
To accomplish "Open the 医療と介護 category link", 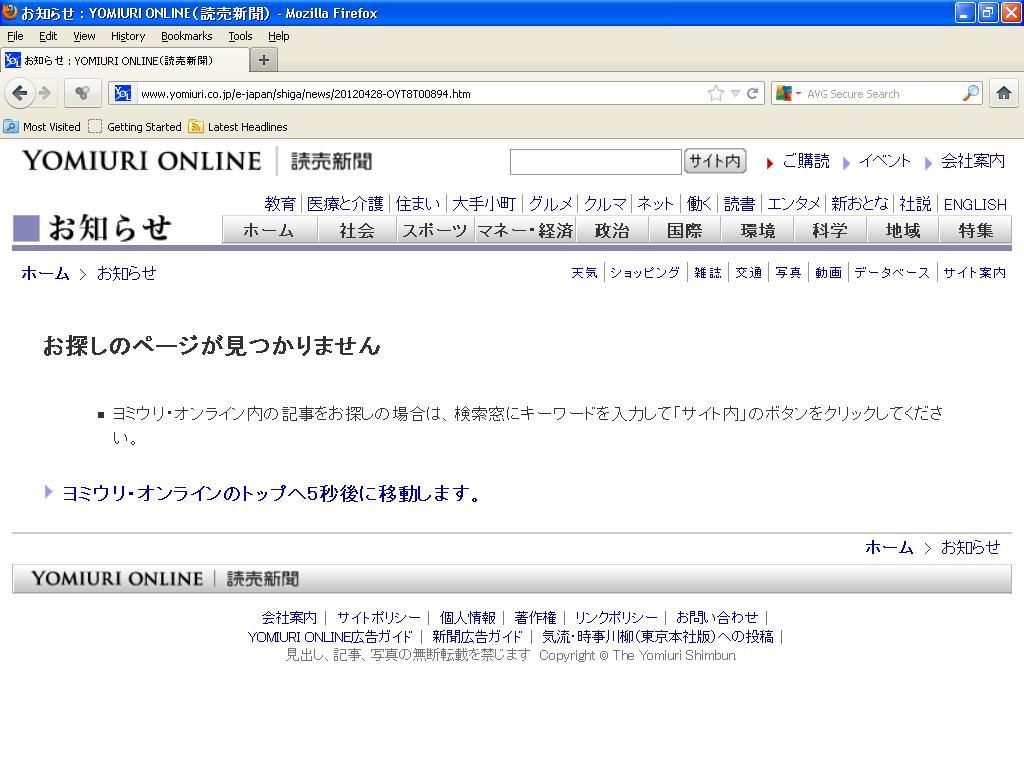I will tap(345, 204).
